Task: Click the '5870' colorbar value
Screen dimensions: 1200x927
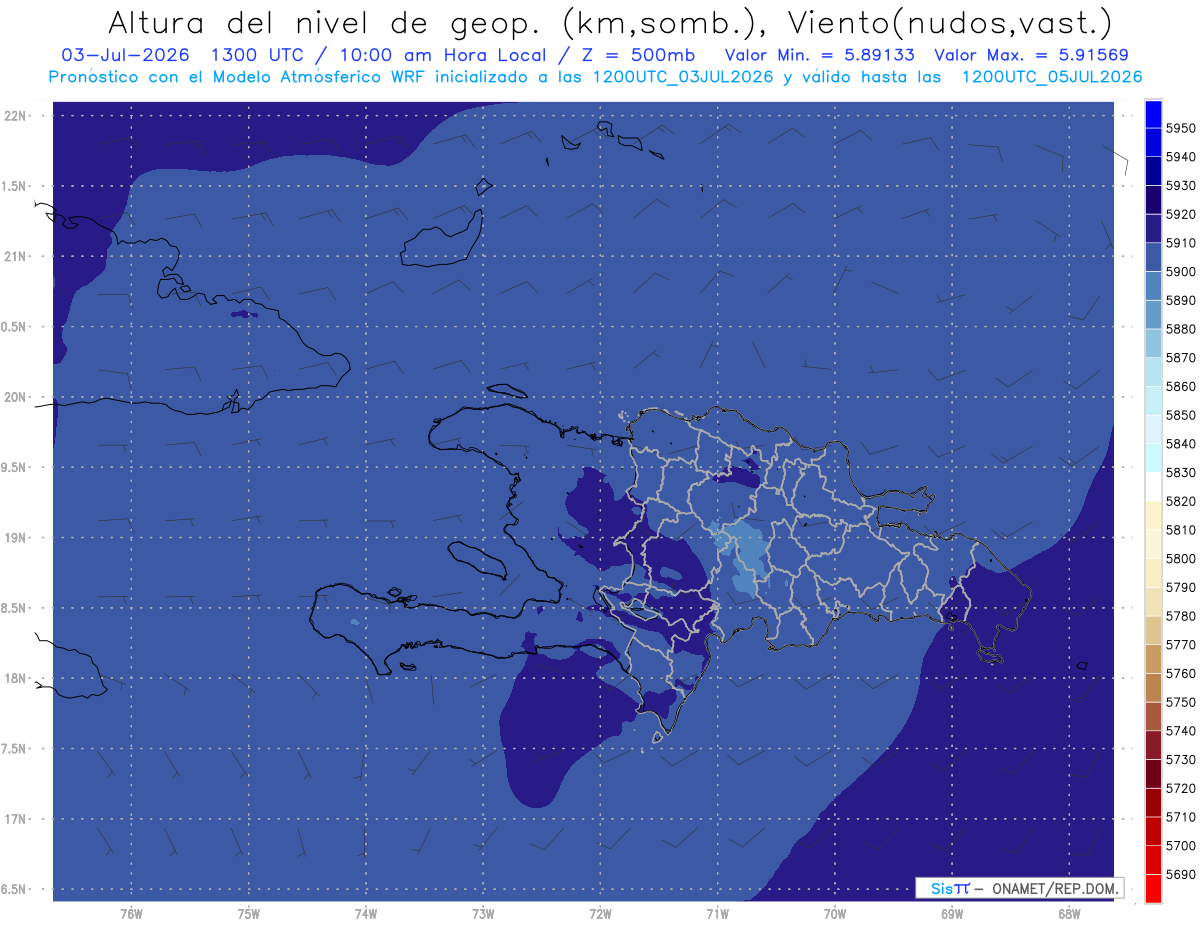Action: [x=1181, y=357]
